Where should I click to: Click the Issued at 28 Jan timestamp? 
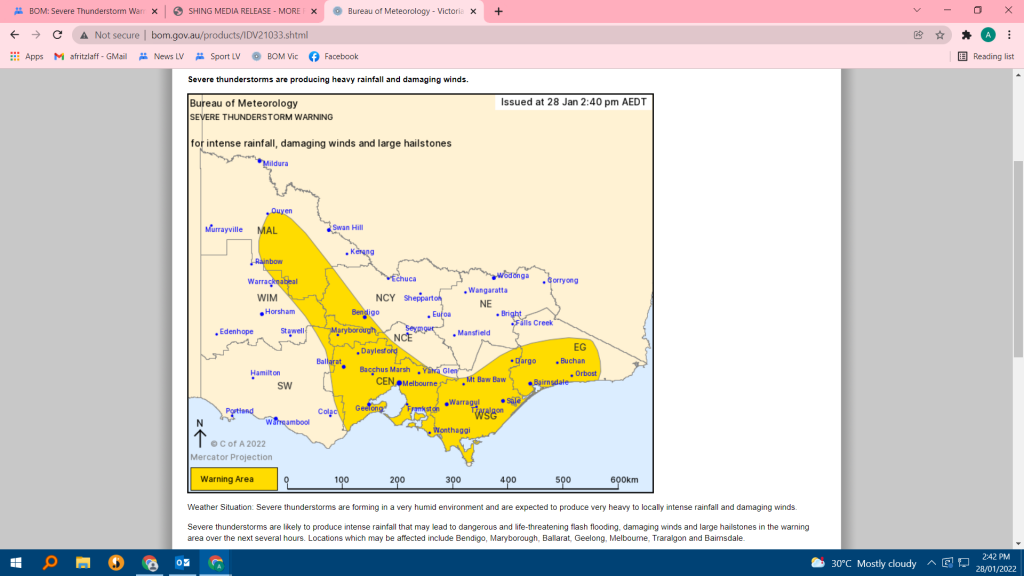tap(573, 102)
